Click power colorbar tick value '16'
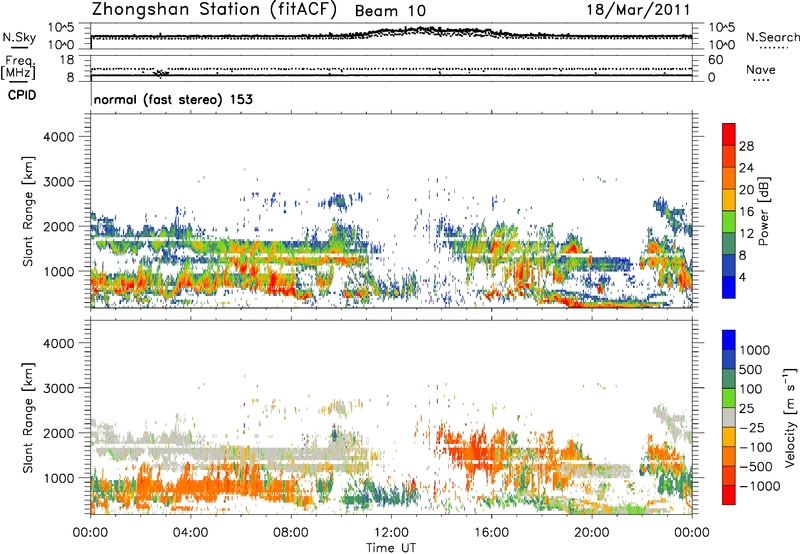The height and width of the screenshot is (554, 800). [746, 212]
